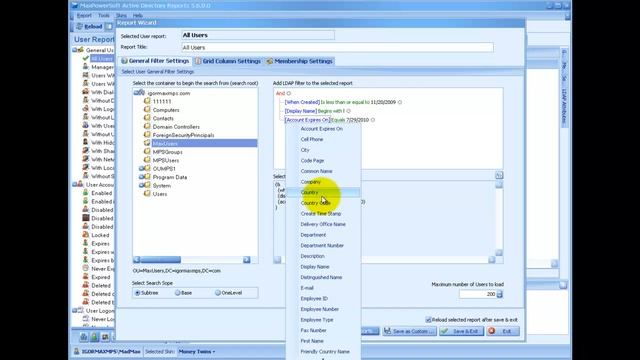
Task: Choose Fax Number from attribute list
Action: [x=323, y=330]
